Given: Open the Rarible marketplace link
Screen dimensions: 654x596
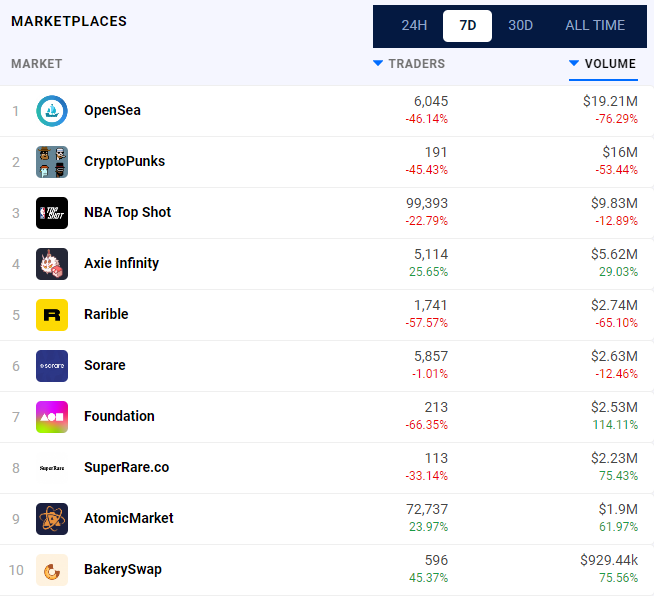Looking at the screenshot, I should 106,314.
